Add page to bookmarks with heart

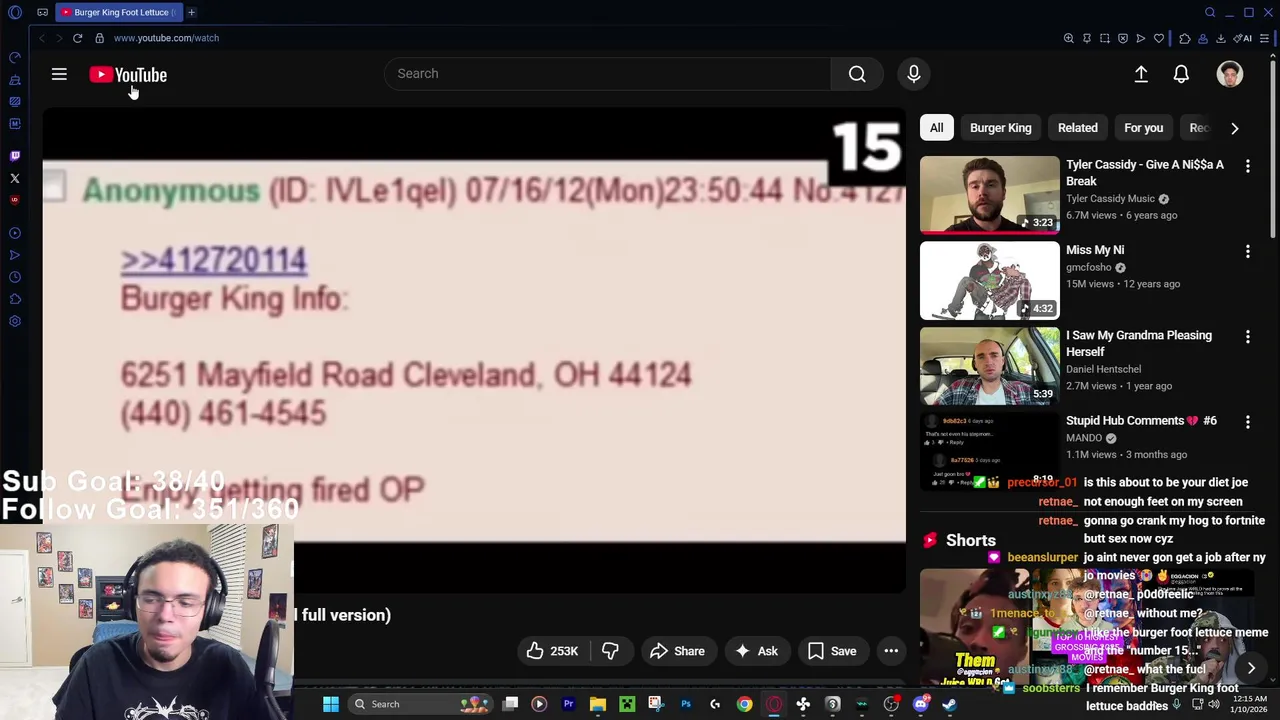click(1159, 38)
